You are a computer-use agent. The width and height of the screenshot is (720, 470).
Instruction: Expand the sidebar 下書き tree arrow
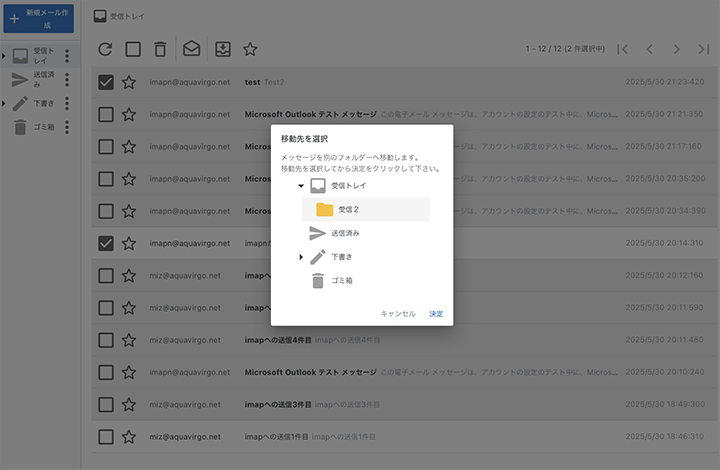(x=4, y=103)
